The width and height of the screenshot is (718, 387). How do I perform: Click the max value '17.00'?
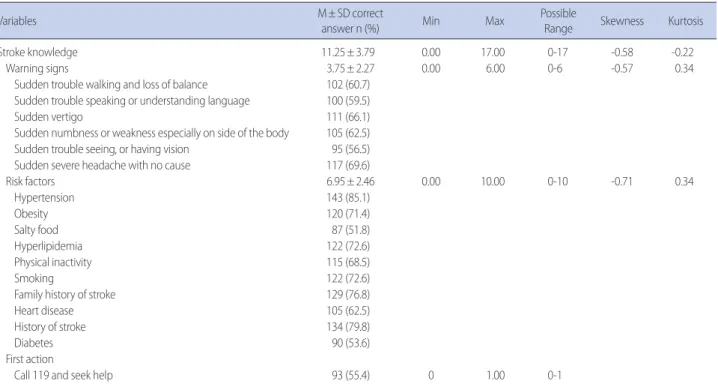pos(493,52)
